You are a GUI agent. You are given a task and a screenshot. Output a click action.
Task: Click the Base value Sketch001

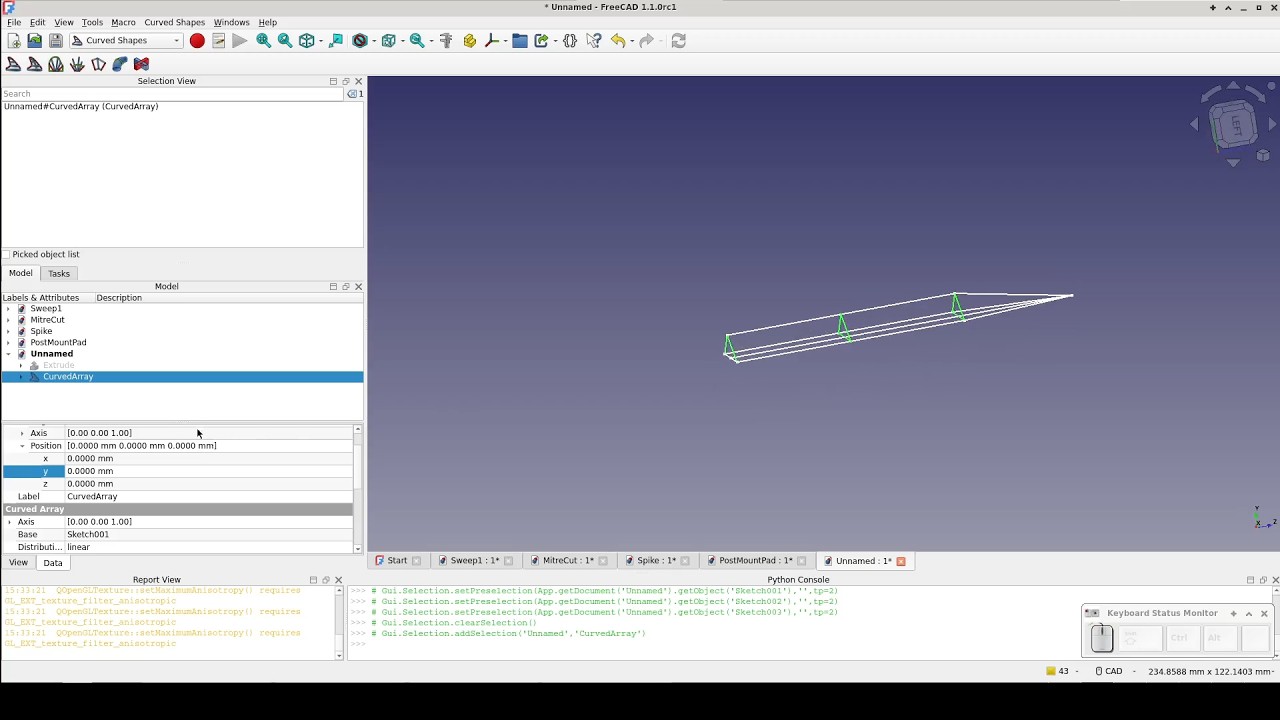tap(208, 535)
